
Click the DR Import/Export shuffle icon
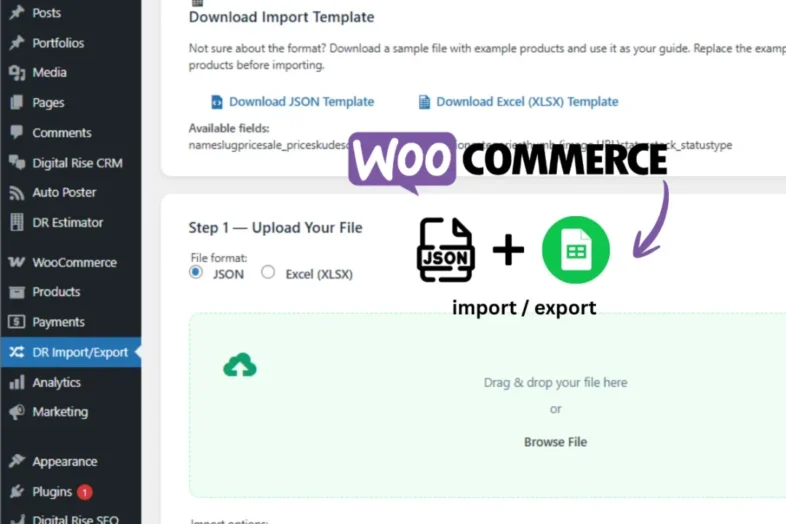click(17, 352)
